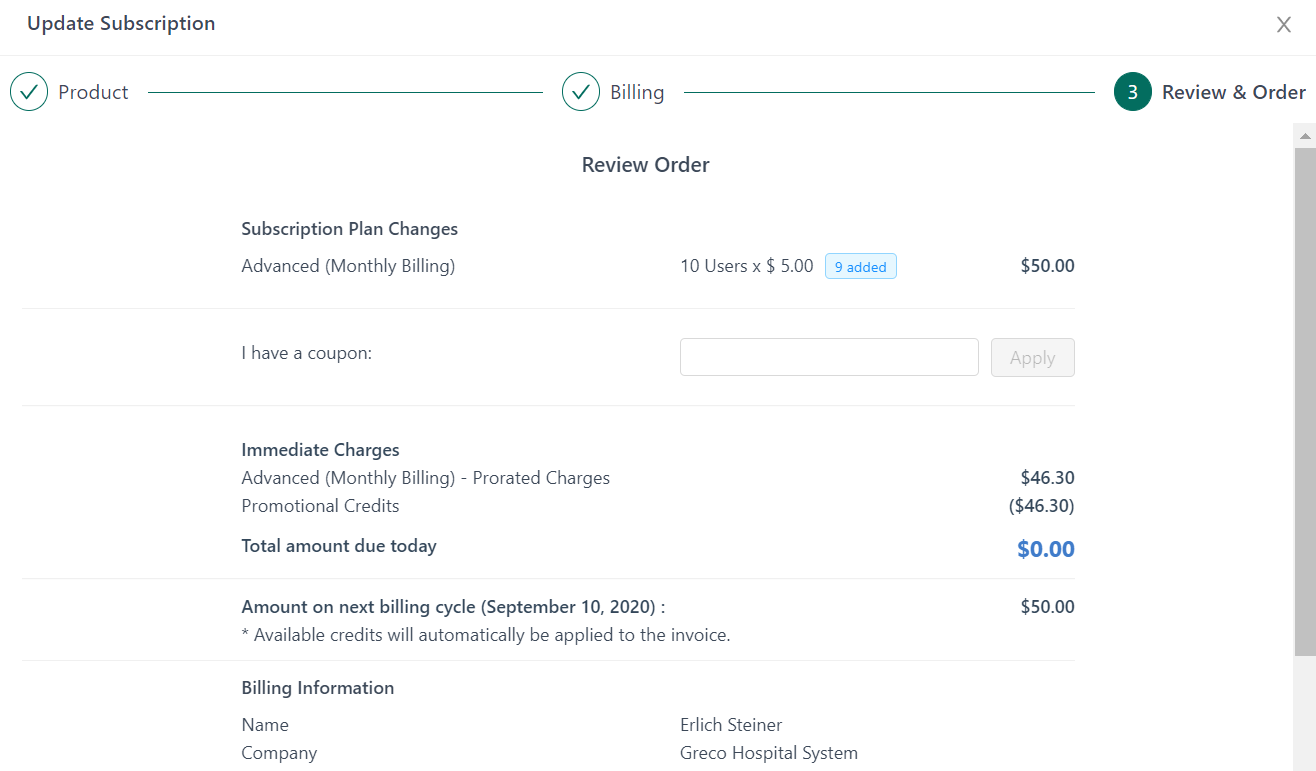The height and width of the screenshot is (771, 1316).
Task: Focus the coupon code input field
Action: (x=828, y=357)
